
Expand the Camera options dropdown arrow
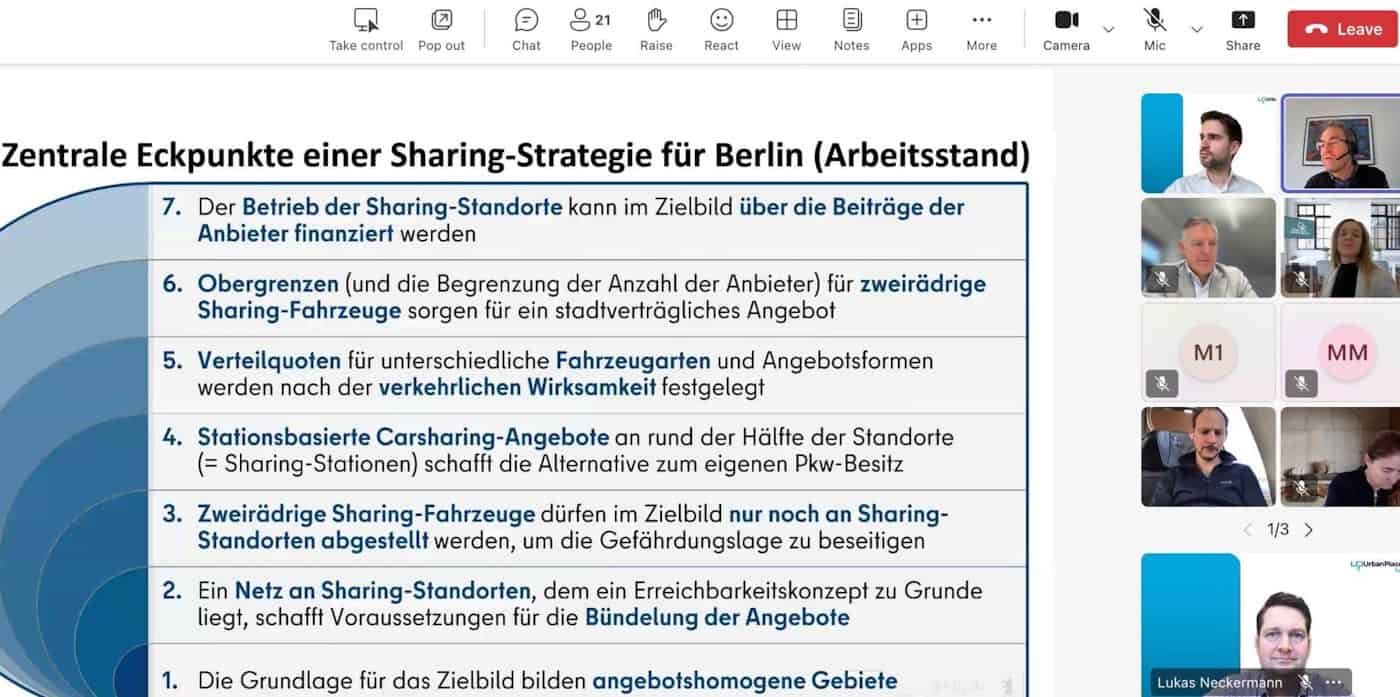pos(1108,29)
